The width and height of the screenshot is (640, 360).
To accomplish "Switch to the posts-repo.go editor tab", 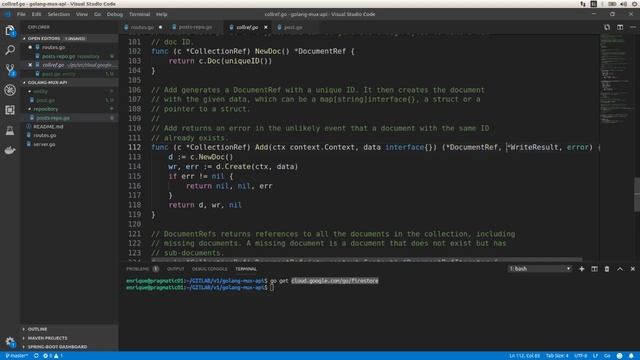I will 195,27.
